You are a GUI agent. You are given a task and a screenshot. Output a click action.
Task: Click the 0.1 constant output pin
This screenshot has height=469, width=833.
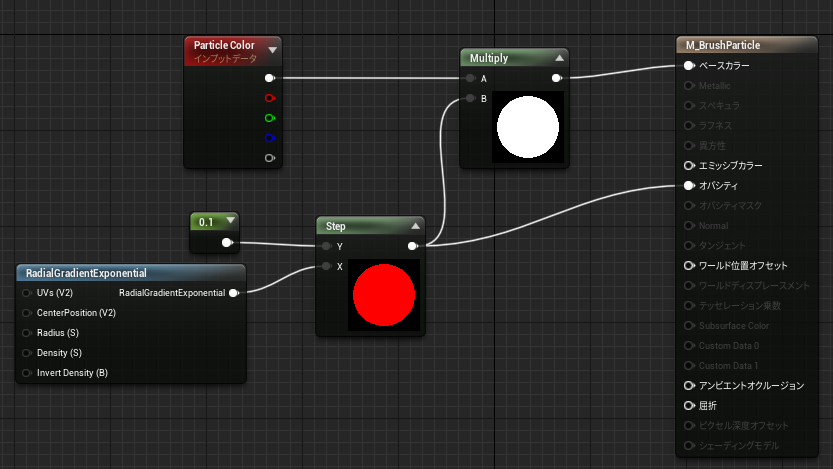point(227,243)
